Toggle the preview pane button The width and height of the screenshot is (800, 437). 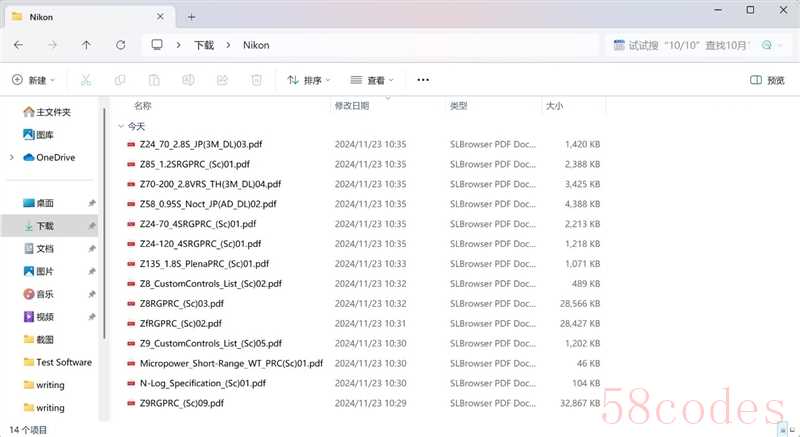pos(766,80)
